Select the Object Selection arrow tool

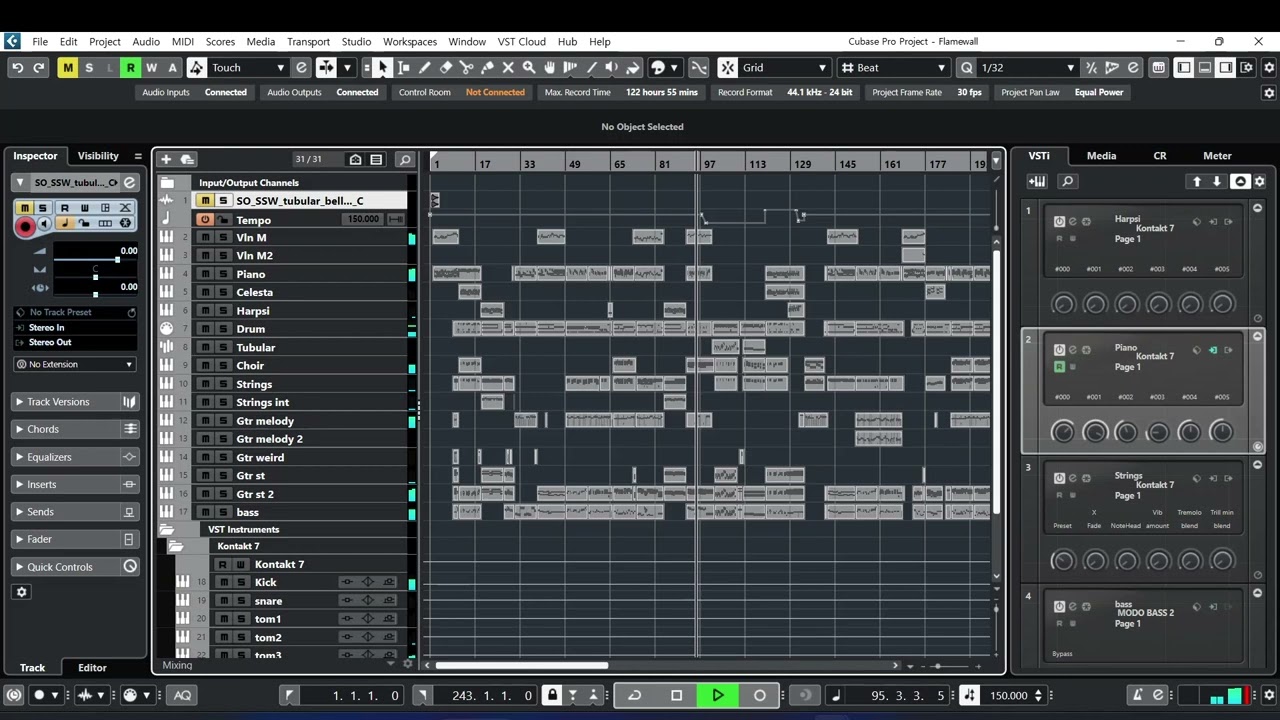coord(382,68)
